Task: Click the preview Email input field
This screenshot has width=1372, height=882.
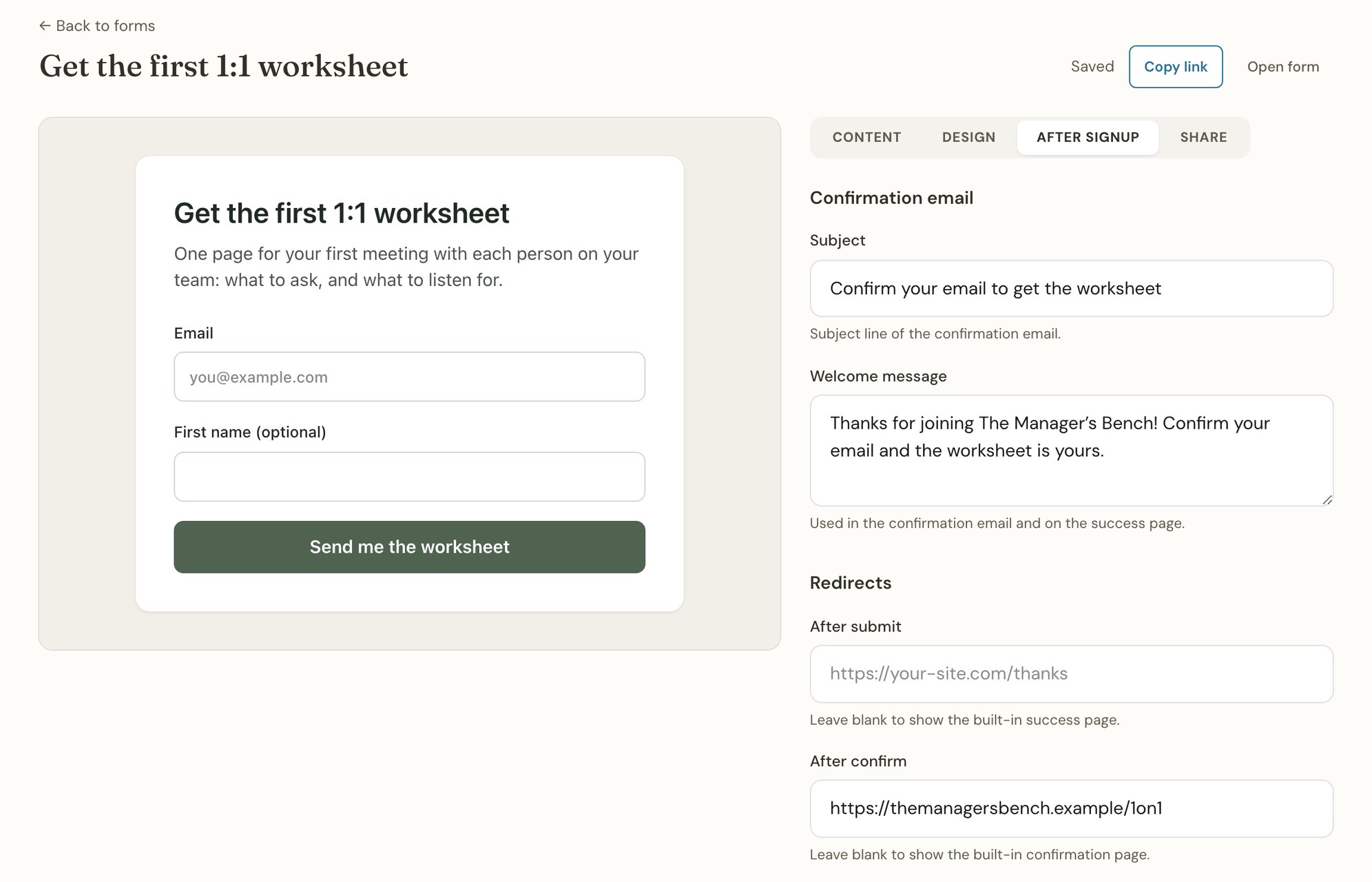Action: tap(409, 377)
